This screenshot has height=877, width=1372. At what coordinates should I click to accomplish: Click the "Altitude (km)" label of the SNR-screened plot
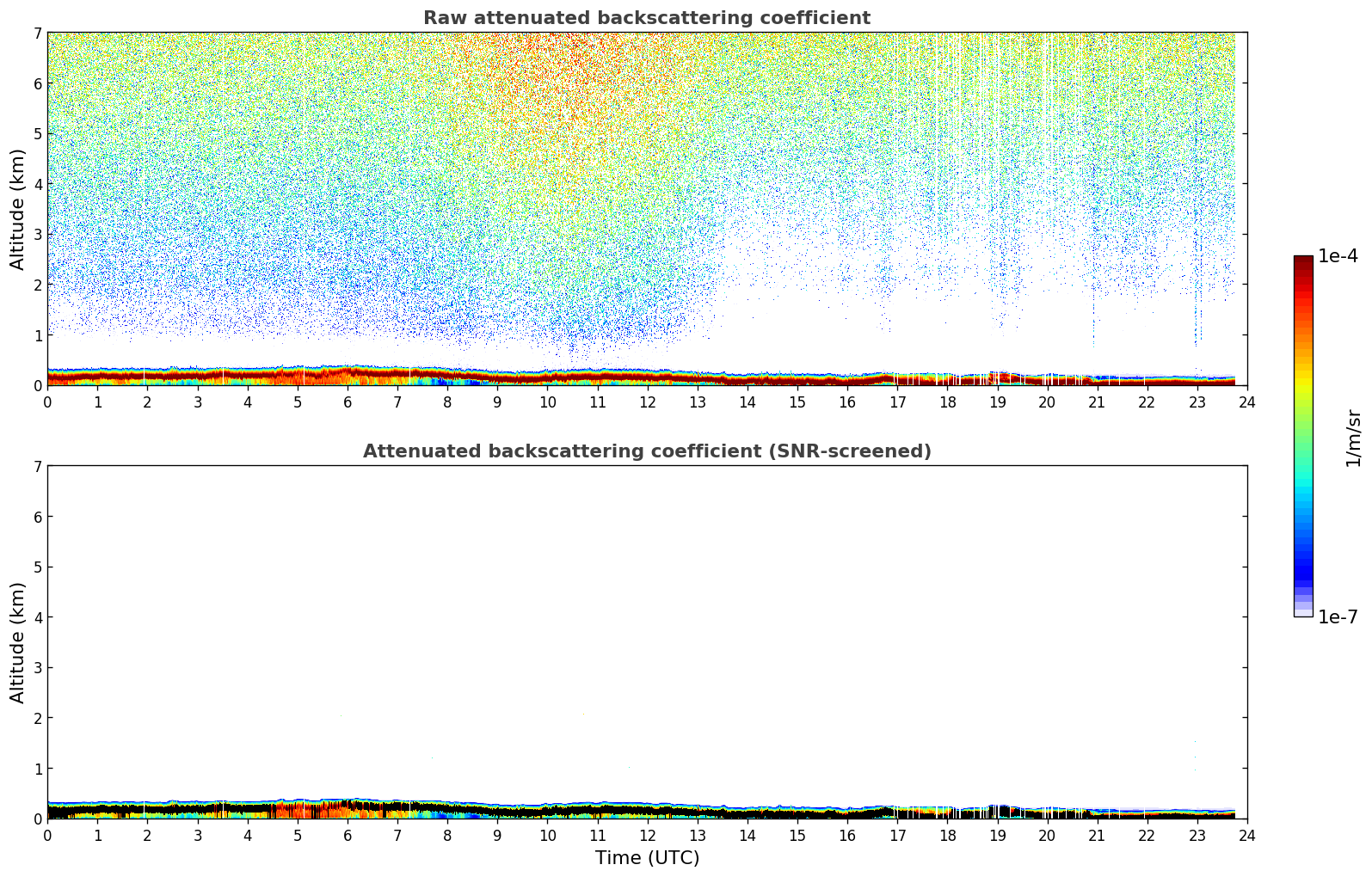click(x=18, y=642)
